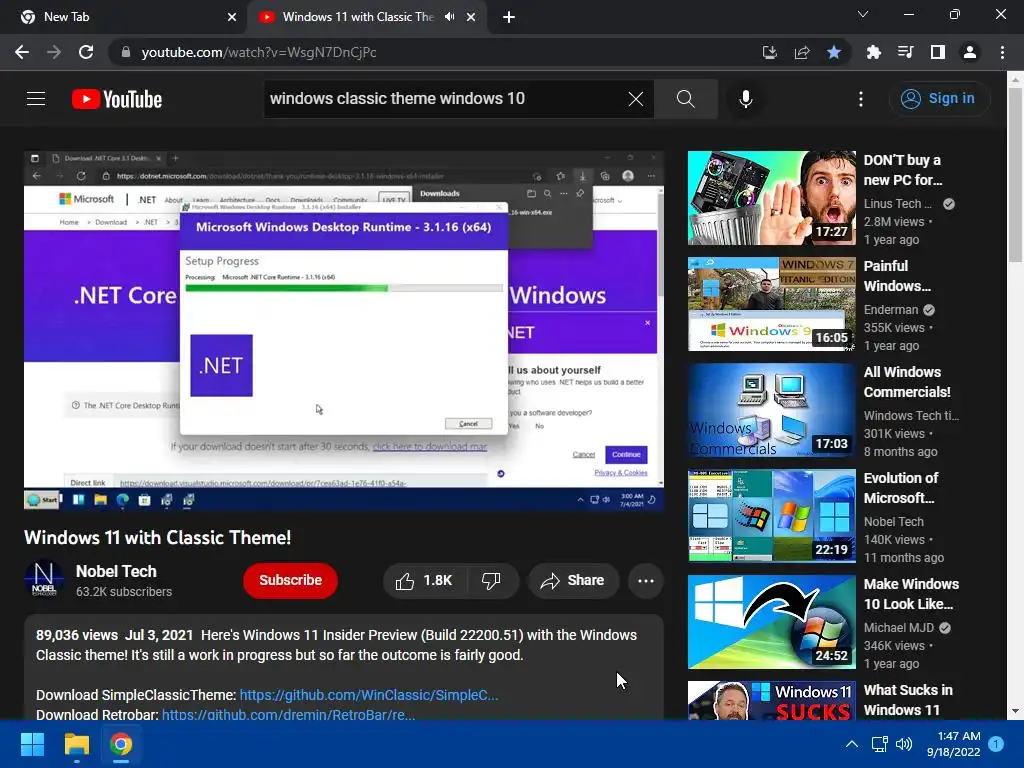Click the Enderman channel name
Viewport: 1024px width, 768px height.
[x=891, y=310]
